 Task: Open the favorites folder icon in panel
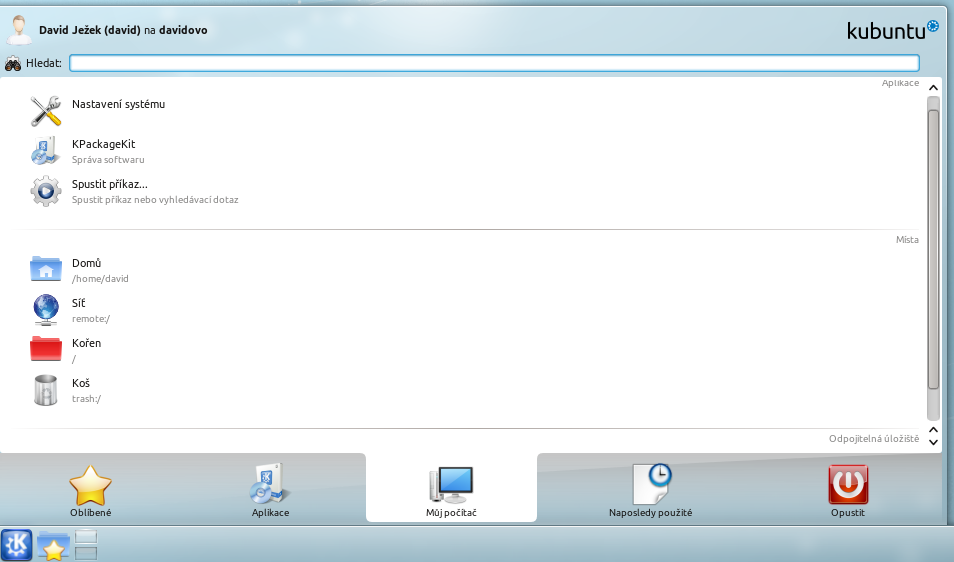pos(53,545)
